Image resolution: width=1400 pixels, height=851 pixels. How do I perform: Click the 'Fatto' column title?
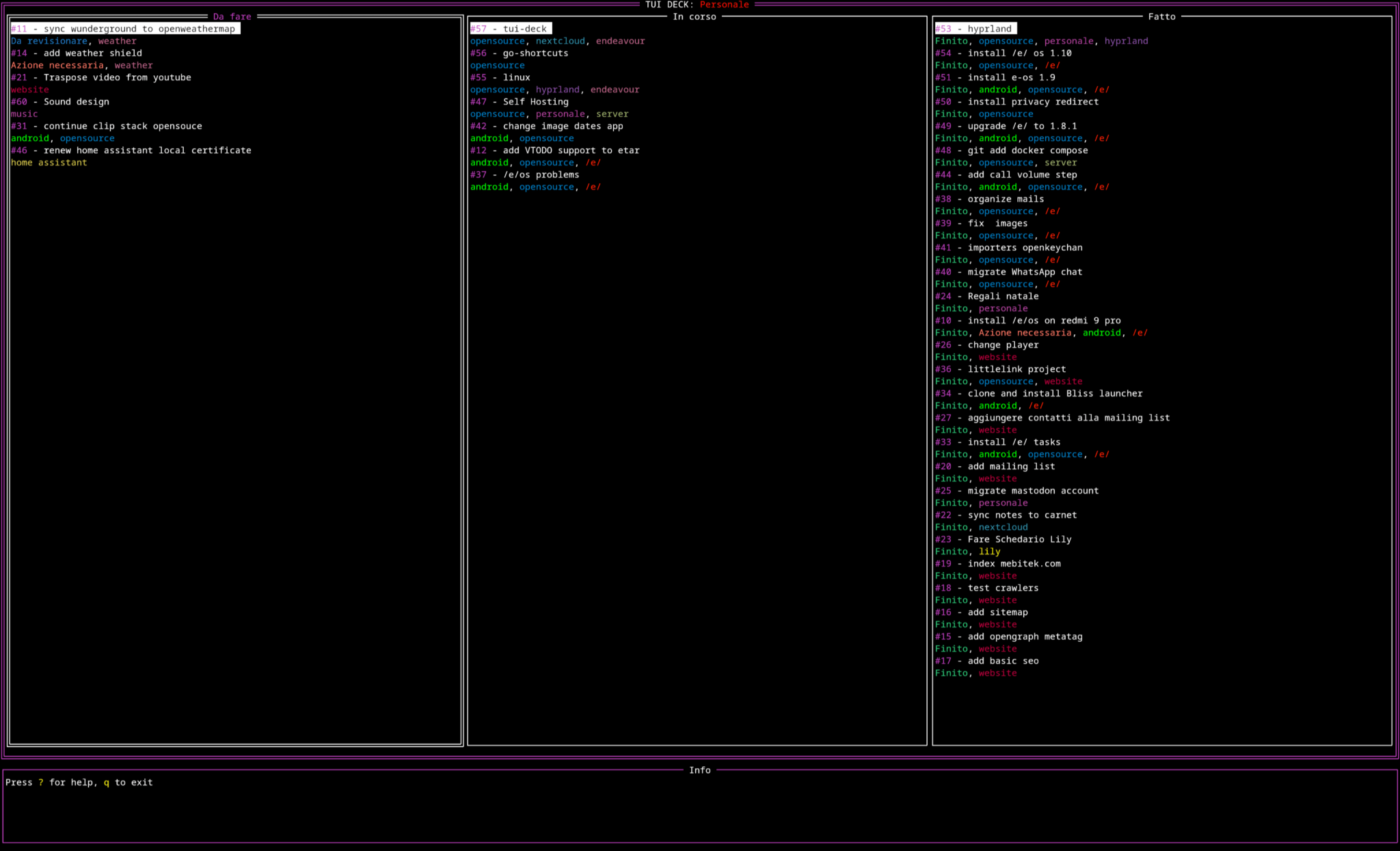coord(1161,16)
